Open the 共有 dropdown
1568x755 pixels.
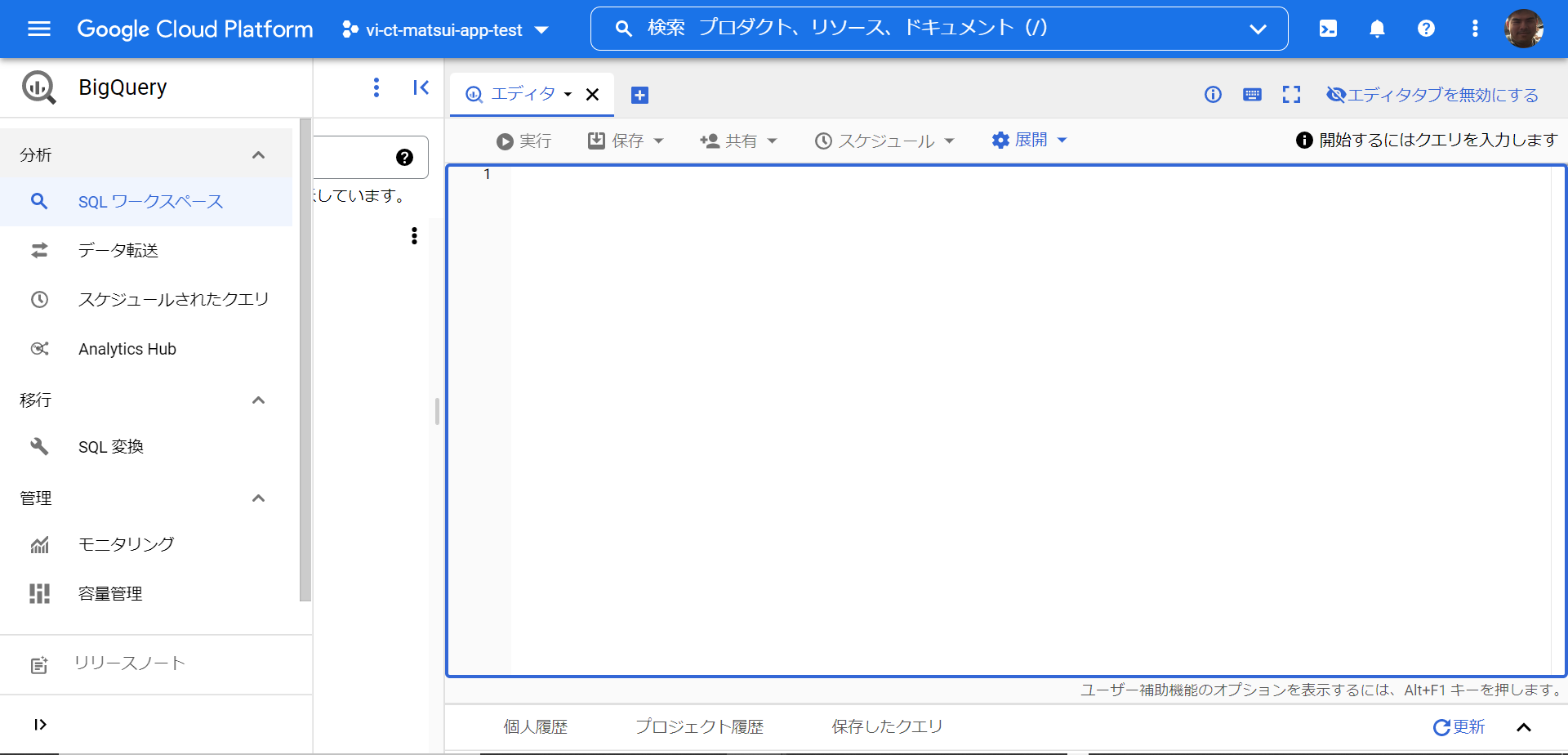click(738, 141)
